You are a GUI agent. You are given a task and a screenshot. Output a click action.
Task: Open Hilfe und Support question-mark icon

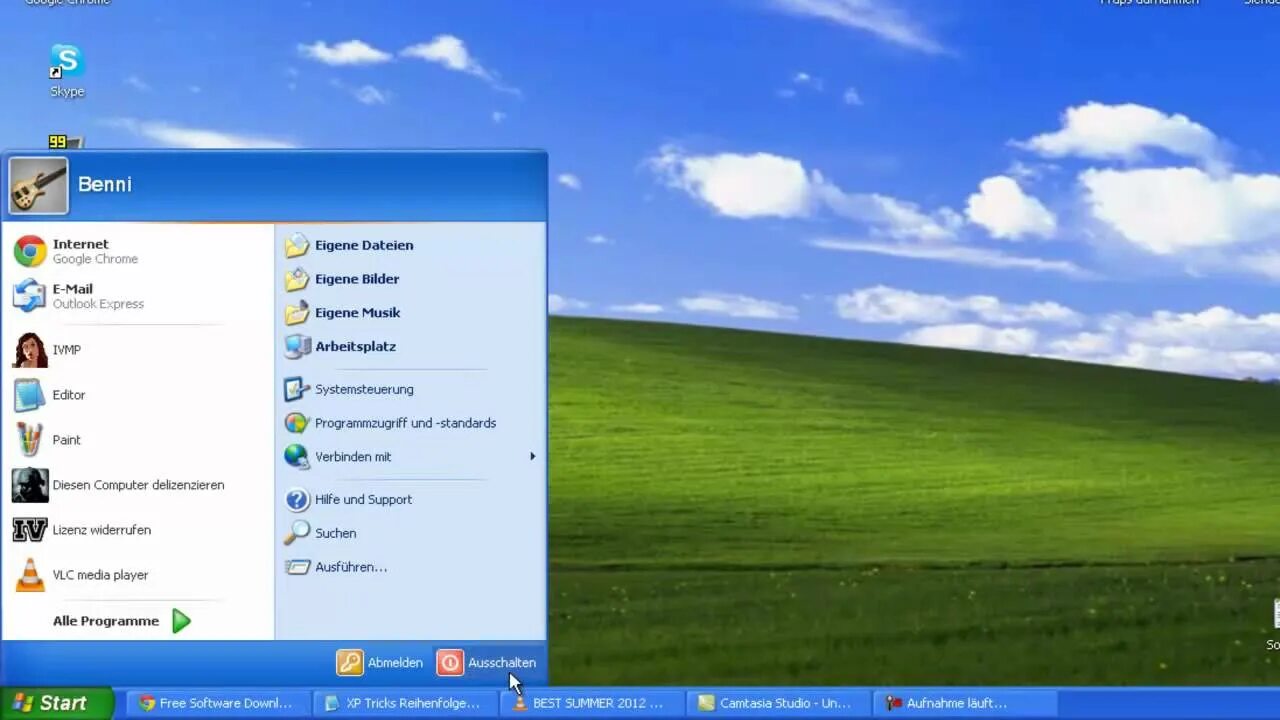(297, 500)
